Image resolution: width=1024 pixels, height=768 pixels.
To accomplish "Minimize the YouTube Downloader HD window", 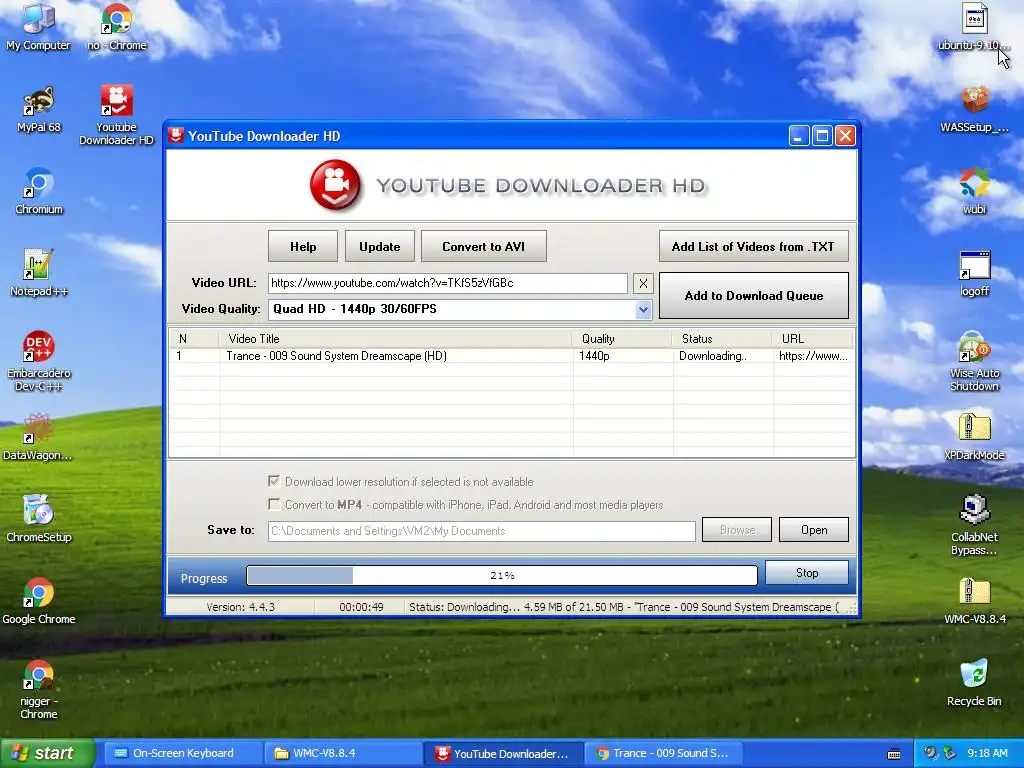I will [799, 136].
